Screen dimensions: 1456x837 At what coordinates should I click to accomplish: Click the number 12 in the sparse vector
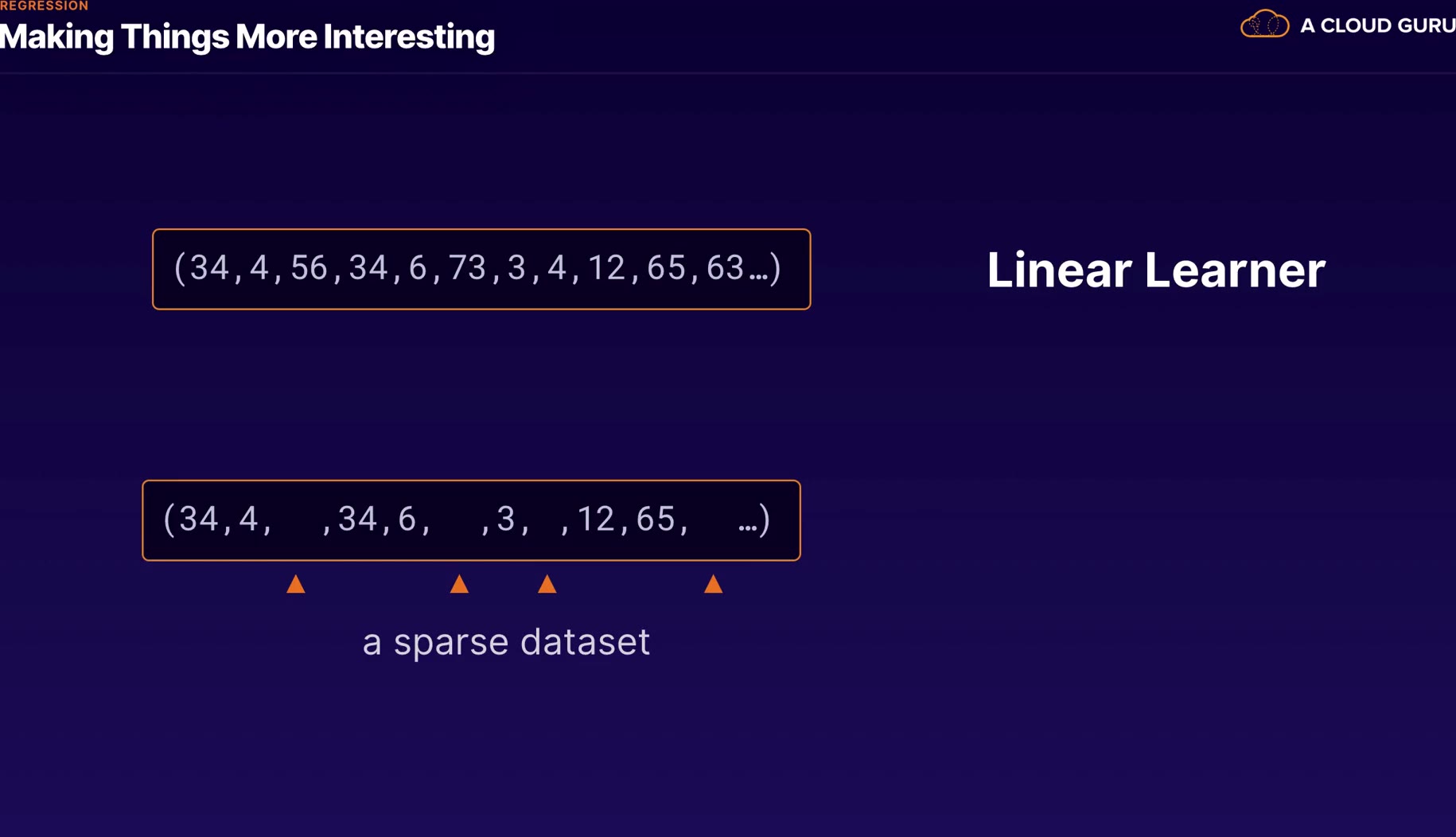pos(596,520)
